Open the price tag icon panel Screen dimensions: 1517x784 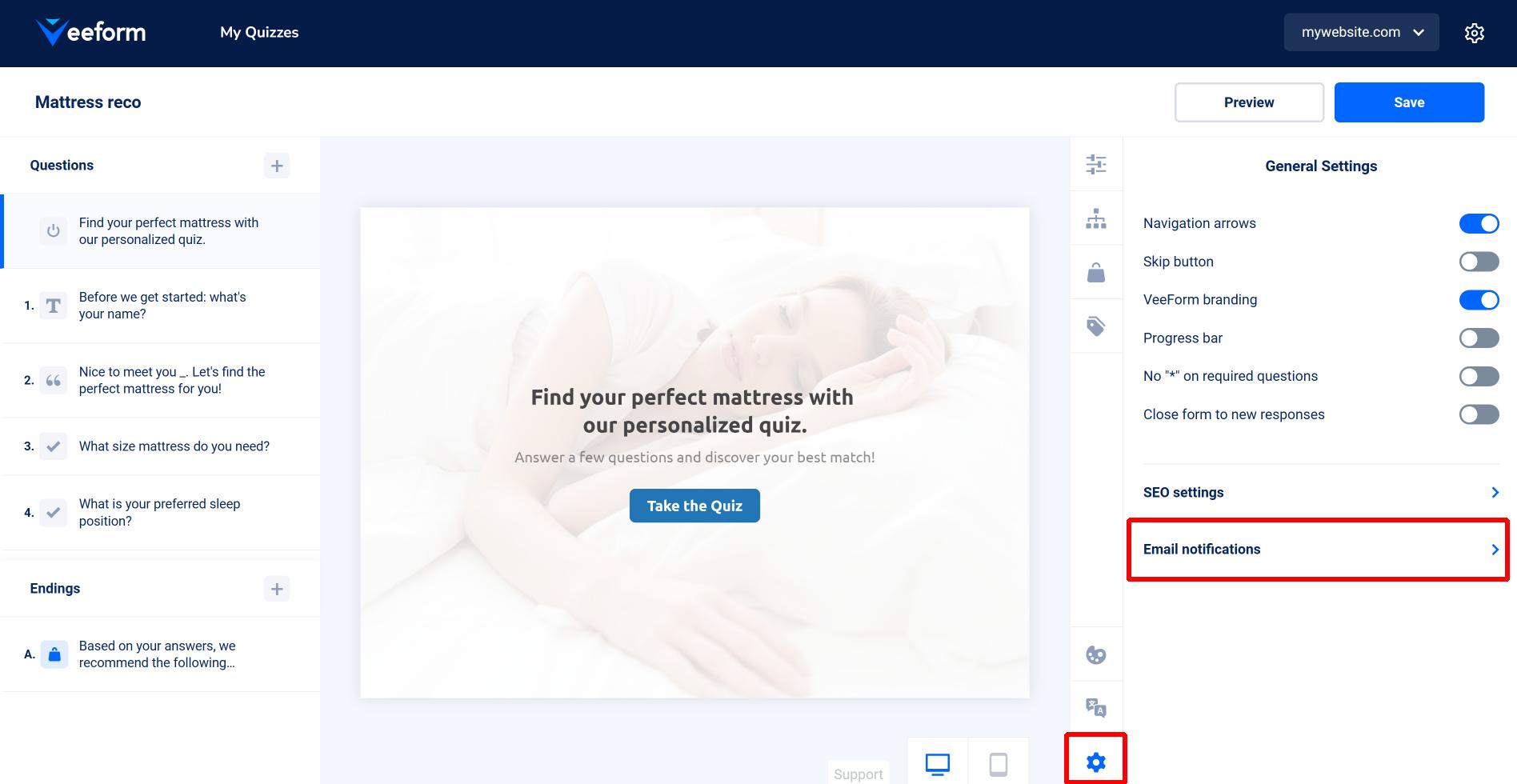1096,326
